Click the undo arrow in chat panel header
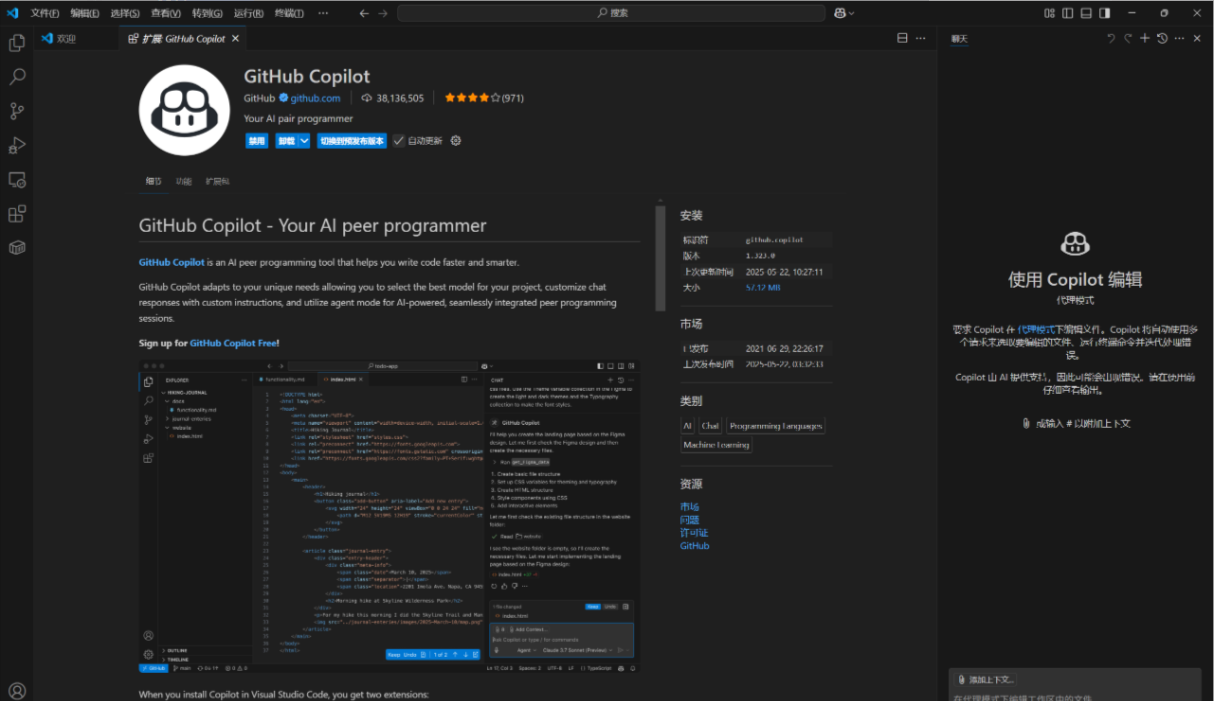This screenshot has height=701, width=1214. click(1110, 38)
